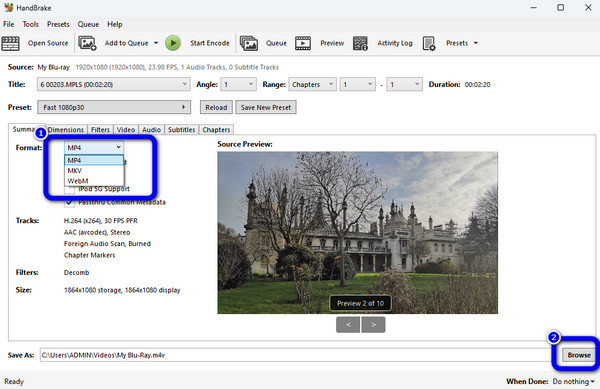Click the Preview film frame icon
This screenshot has height=389, width=600.
click(x=303, y=43)
